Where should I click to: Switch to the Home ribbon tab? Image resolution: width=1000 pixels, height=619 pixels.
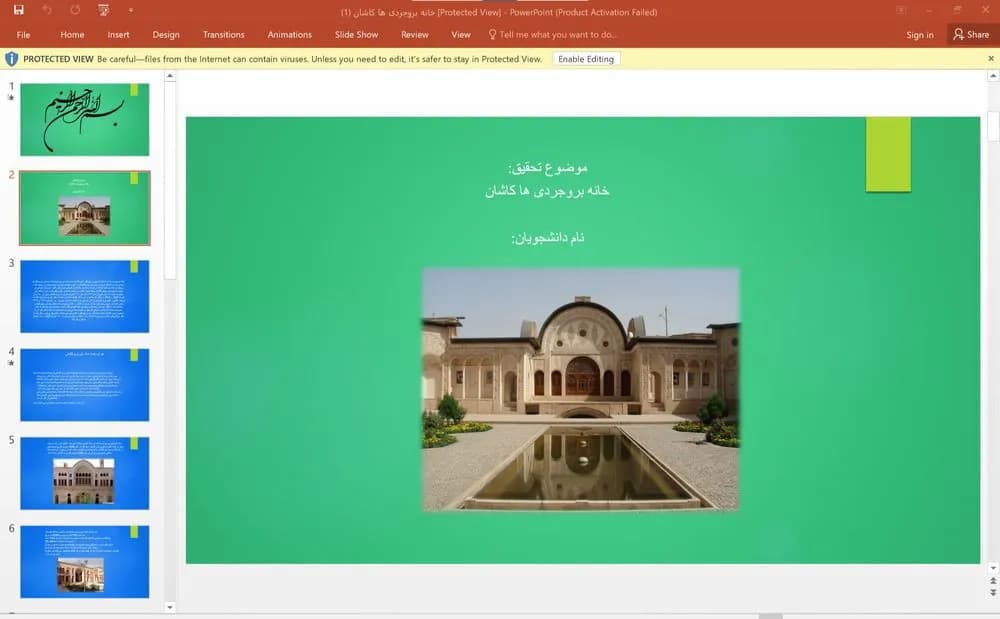(72, 35)
